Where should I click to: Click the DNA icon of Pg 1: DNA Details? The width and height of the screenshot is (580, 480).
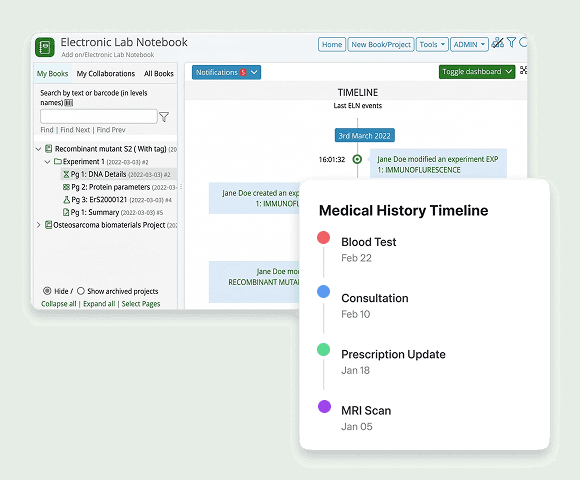(66, 174)
